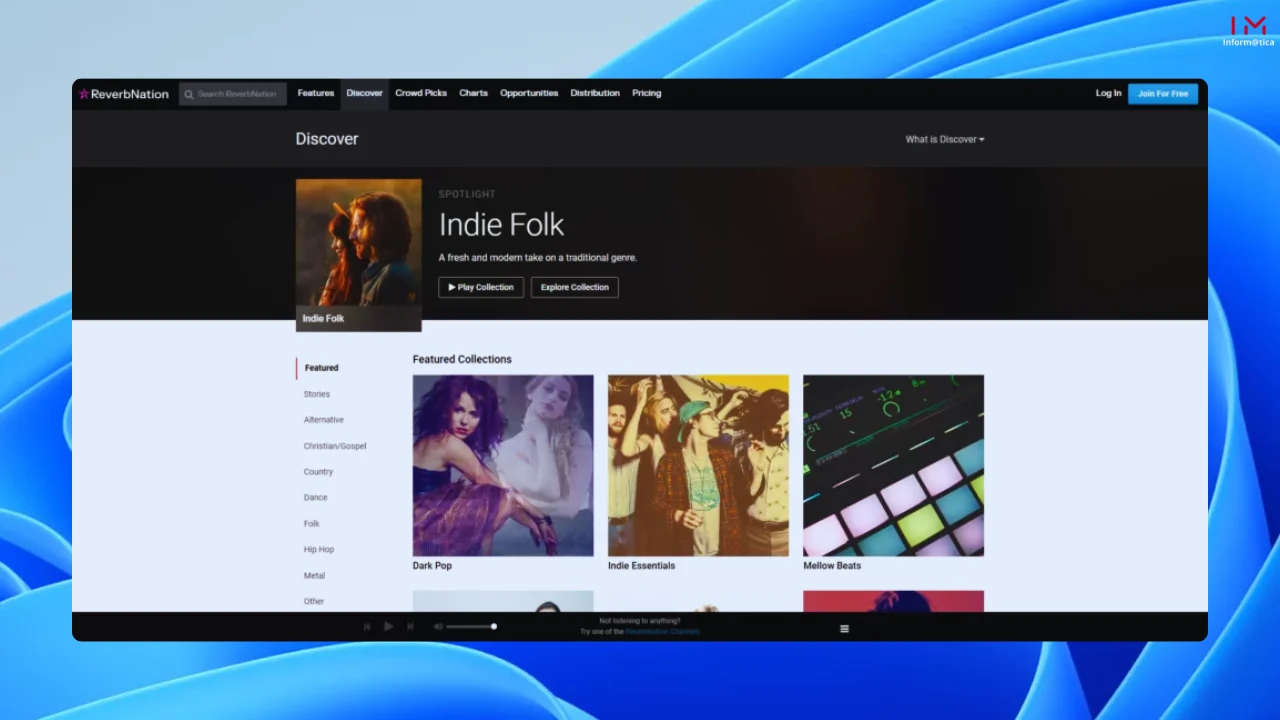Image resolution: width=1280 pixels, height=720 pixels.
Task: Select the Metal sidebar category
Action: (x=315, y=576)
